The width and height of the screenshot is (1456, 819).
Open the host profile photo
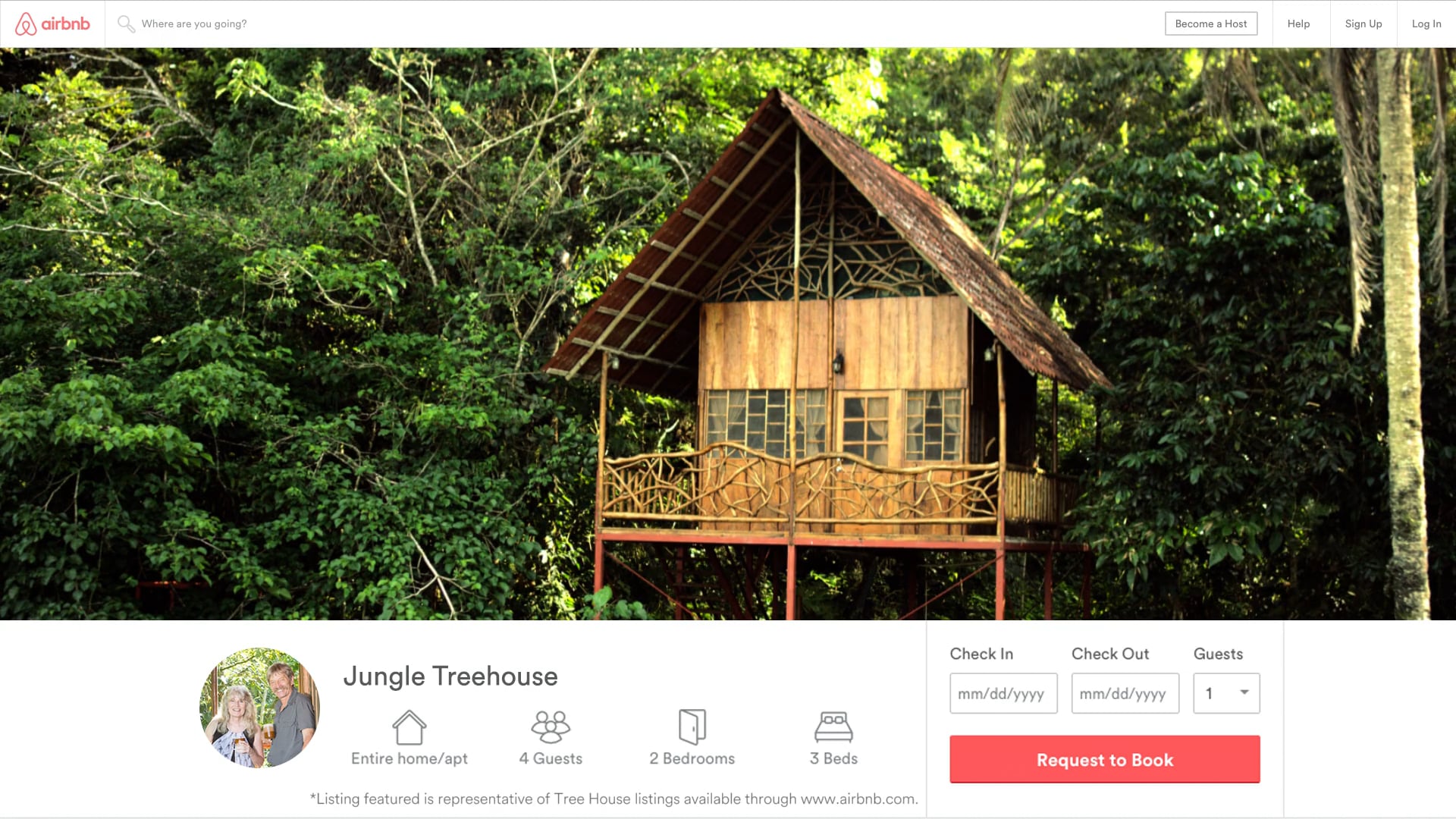(x=259, y=708)
